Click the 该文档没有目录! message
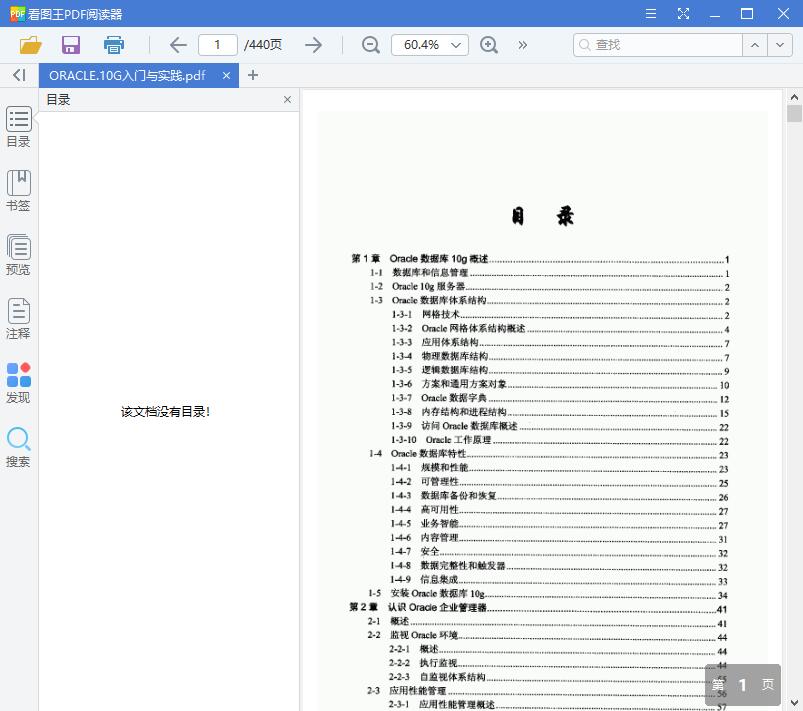 click(166, 412)
